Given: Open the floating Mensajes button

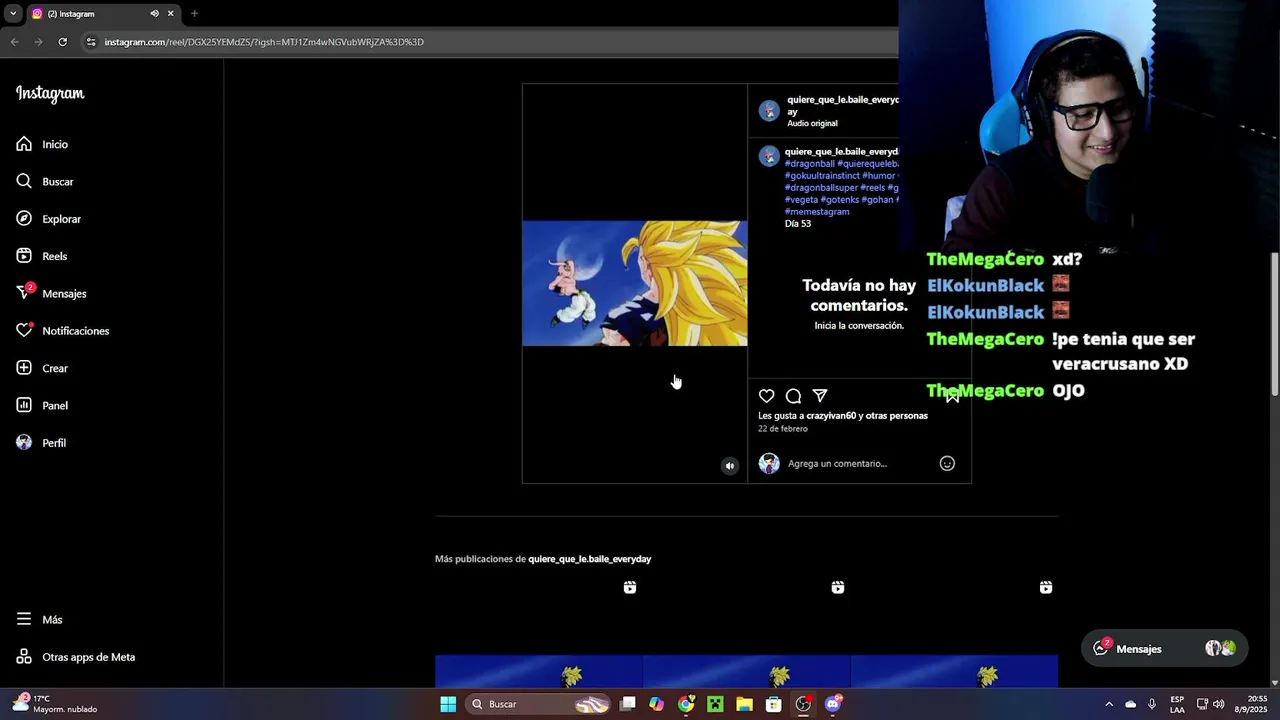Looking at the screenshot, I should point(1164,649).
